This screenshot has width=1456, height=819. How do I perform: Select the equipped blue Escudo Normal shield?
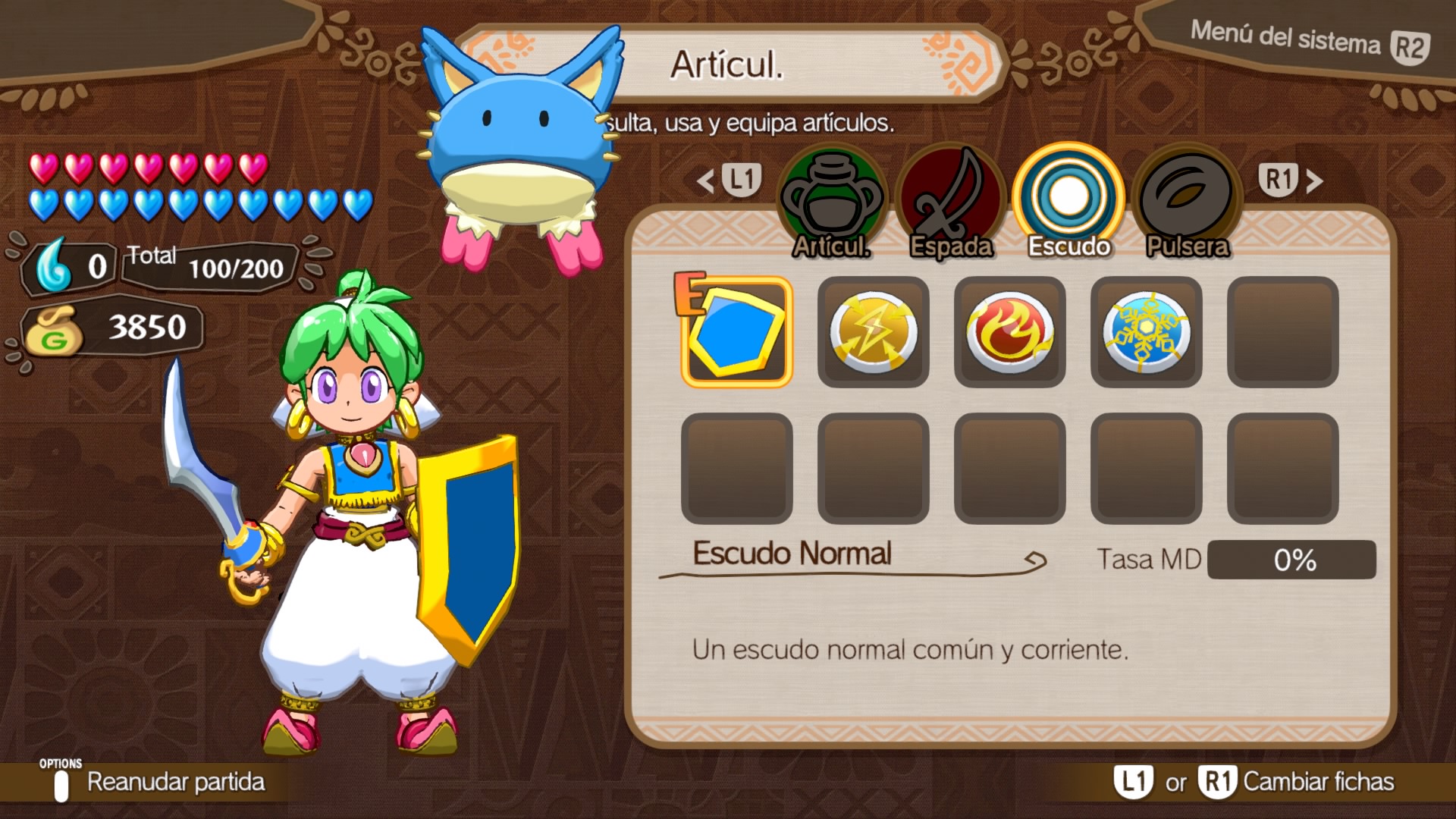(736, 332)
